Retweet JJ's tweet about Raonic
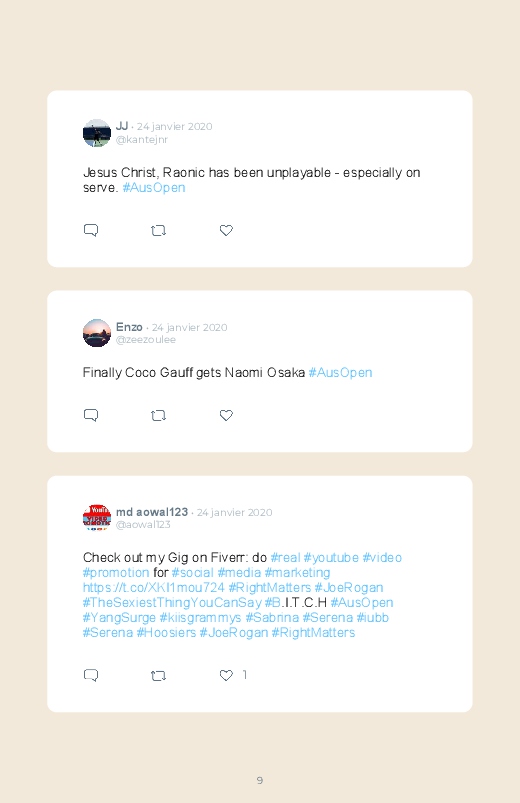 [158, 230]
